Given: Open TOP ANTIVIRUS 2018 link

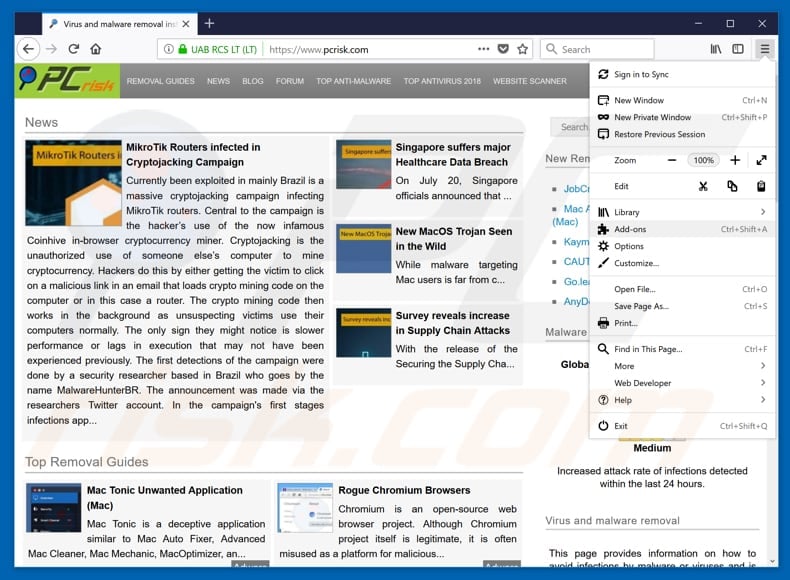Looking at the screenshot, I should (x=442, y=81).
